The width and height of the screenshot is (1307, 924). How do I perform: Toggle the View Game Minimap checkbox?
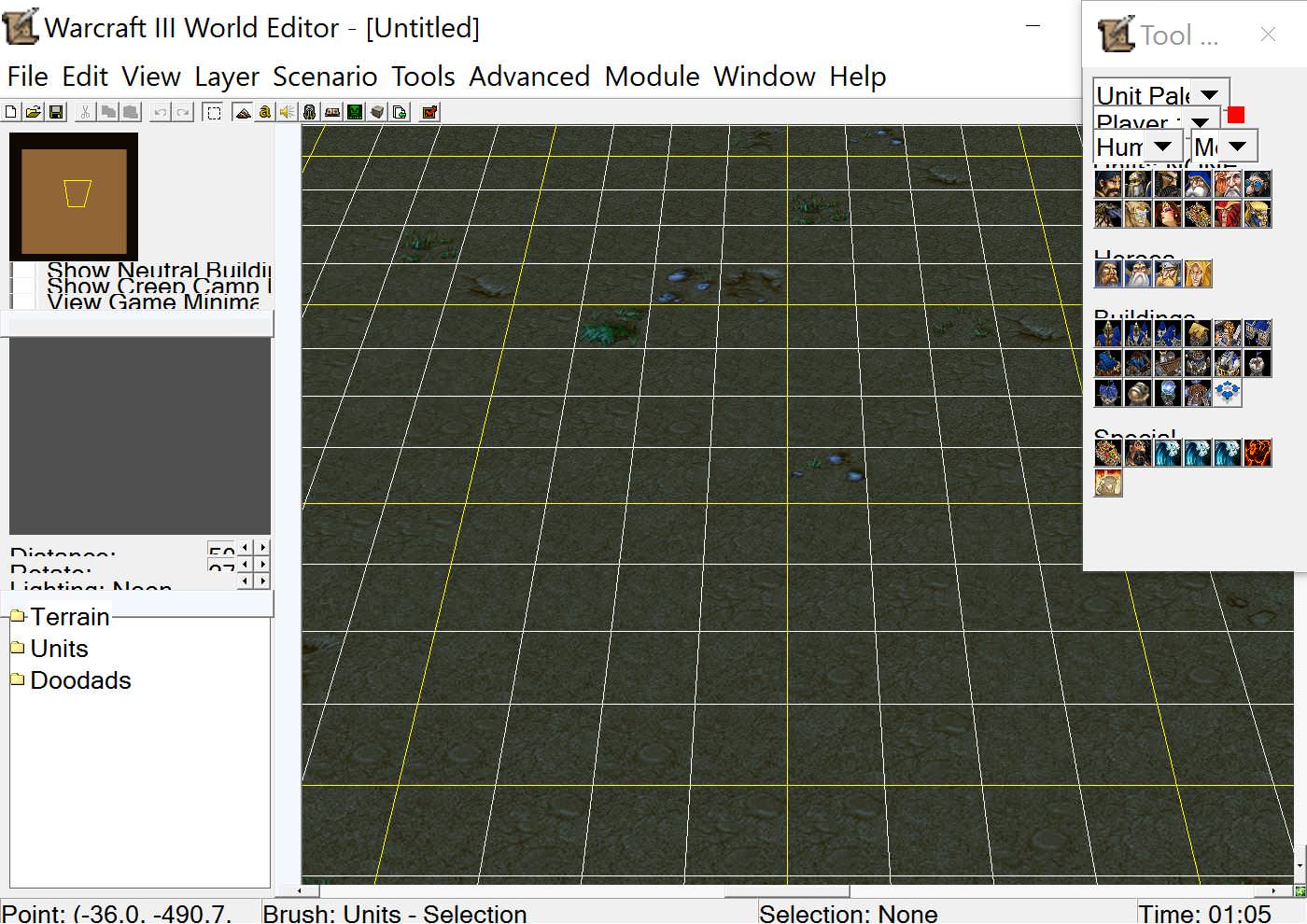tap(22, 301)
